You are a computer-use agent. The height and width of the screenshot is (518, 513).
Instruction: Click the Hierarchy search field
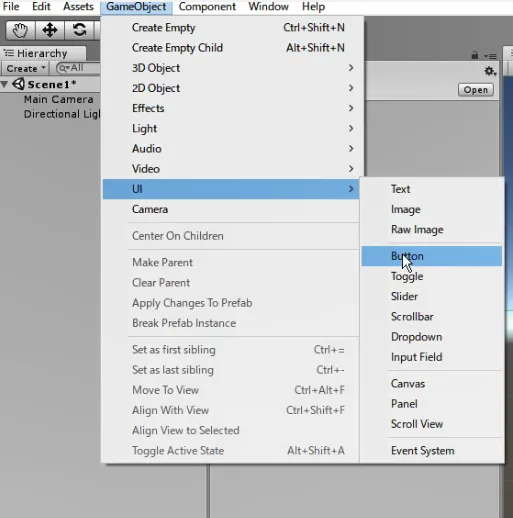click(78, 68)
